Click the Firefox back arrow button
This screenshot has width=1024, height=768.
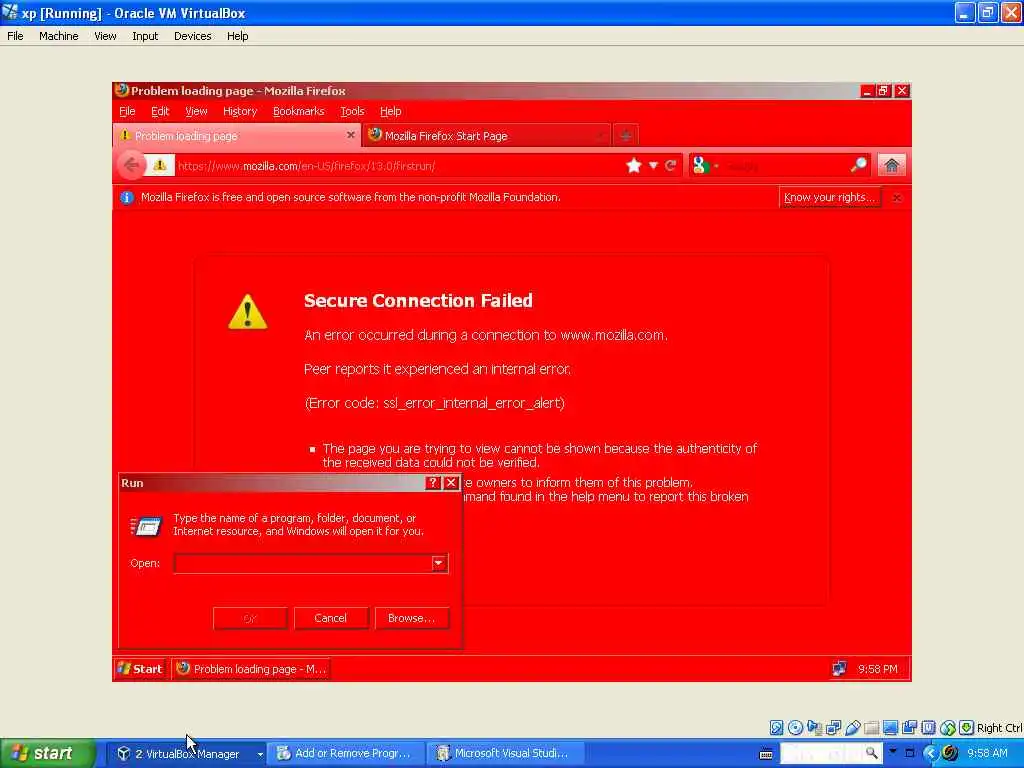click(131, 165)
